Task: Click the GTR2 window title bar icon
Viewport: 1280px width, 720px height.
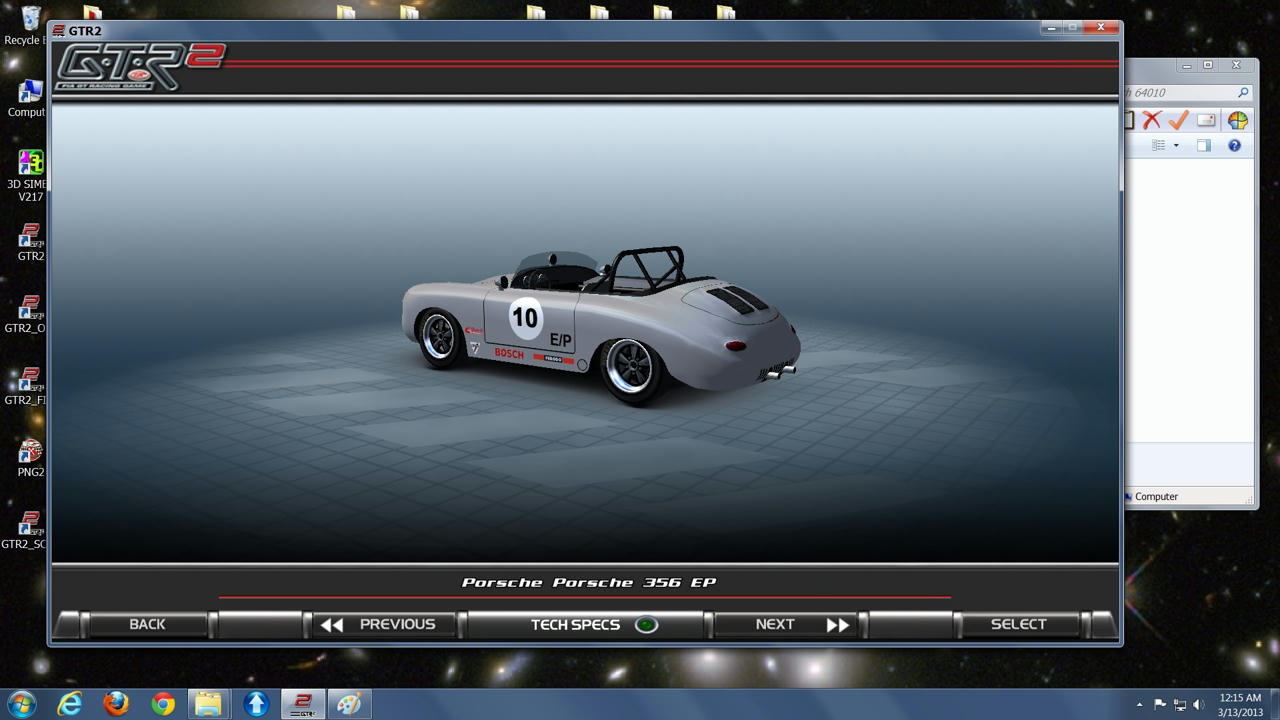Action: [x=59, y=31]
